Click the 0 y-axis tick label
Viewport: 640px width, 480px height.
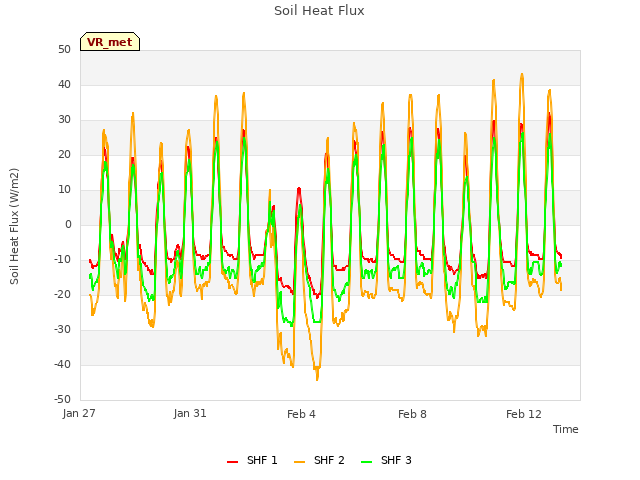coord(68,224)
